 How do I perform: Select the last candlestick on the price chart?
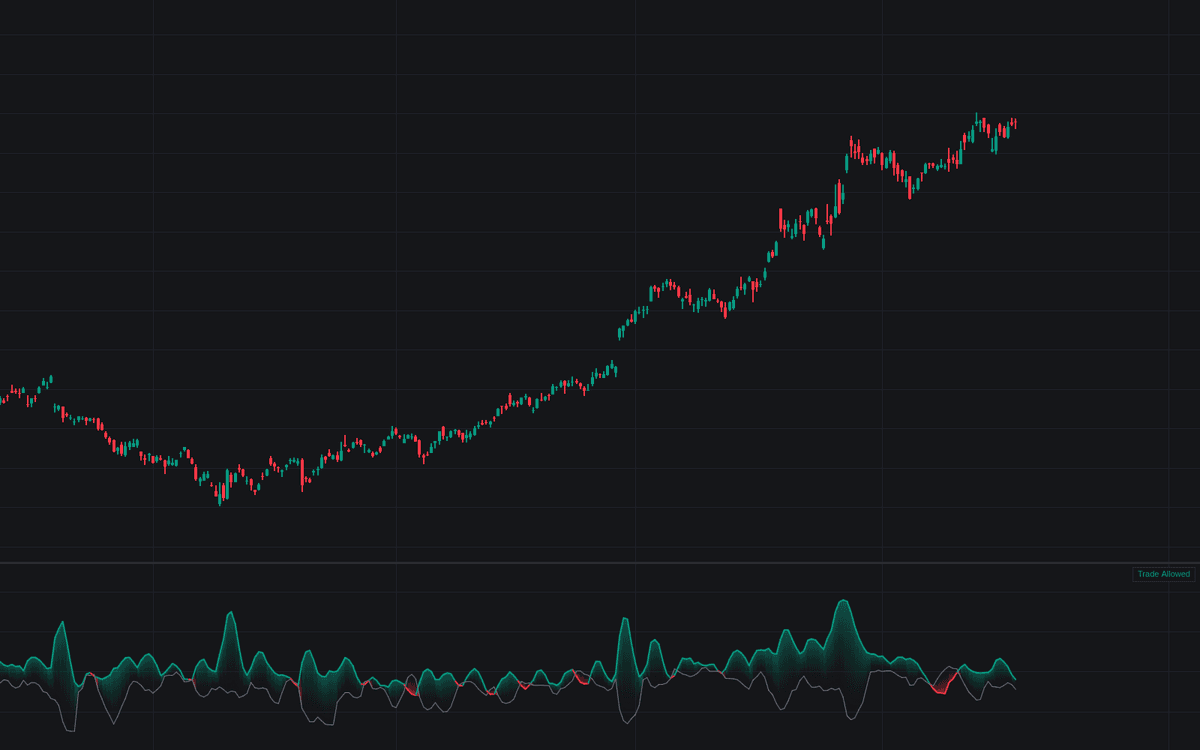(x=1014, y=123)
